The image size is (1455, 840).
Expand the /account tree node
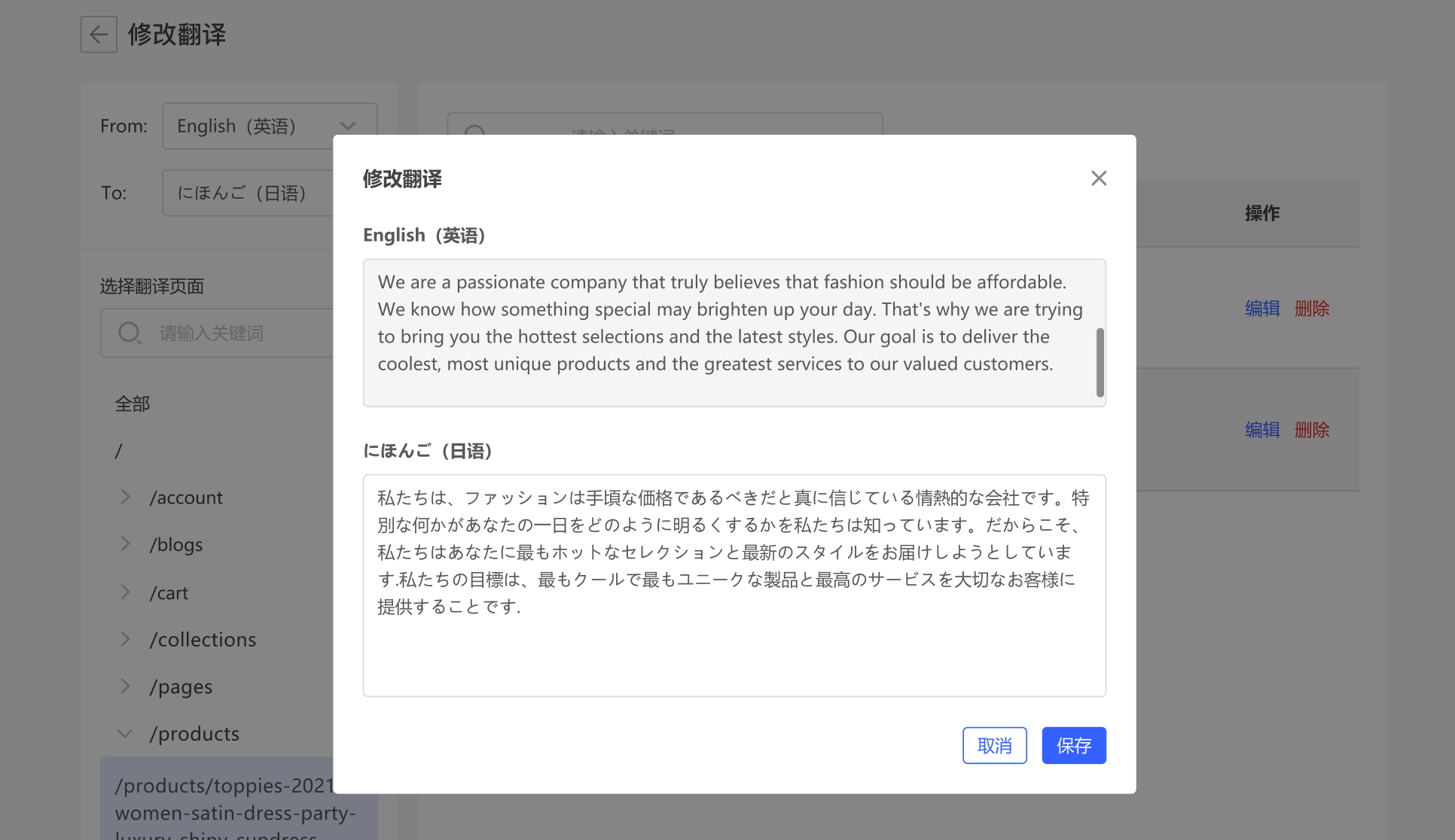click(x=126, y=497)
